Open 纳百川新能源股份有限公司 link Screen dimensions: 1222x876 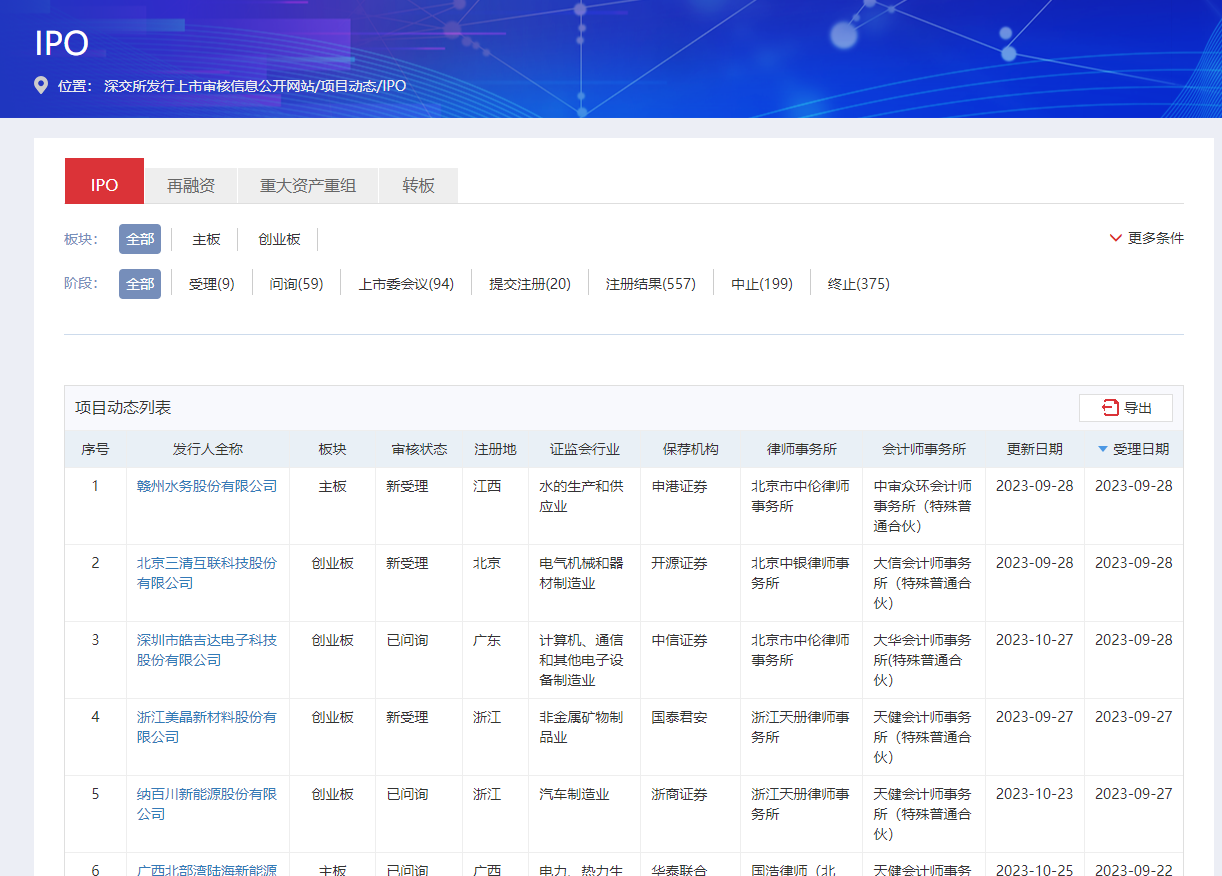point(207,804)
